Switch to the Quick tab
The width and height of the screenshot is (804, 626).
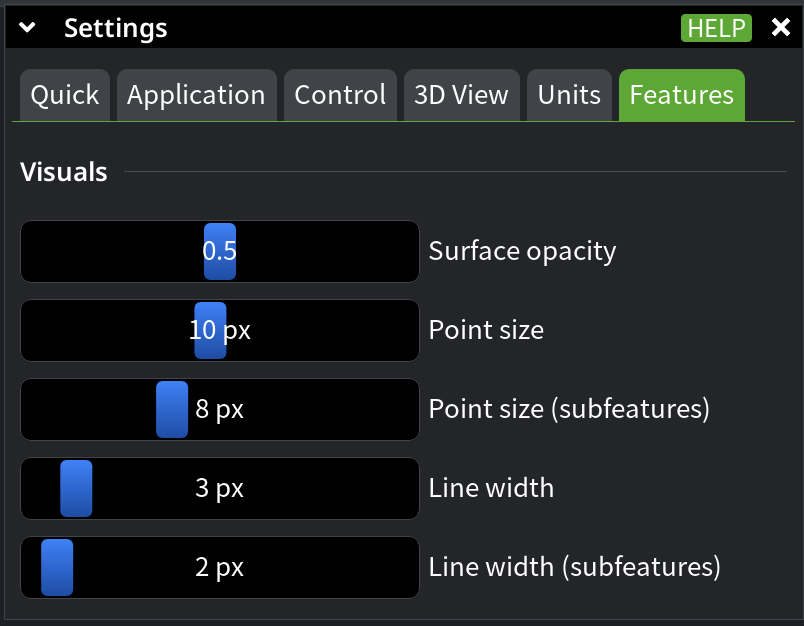[x=64, y=95]
